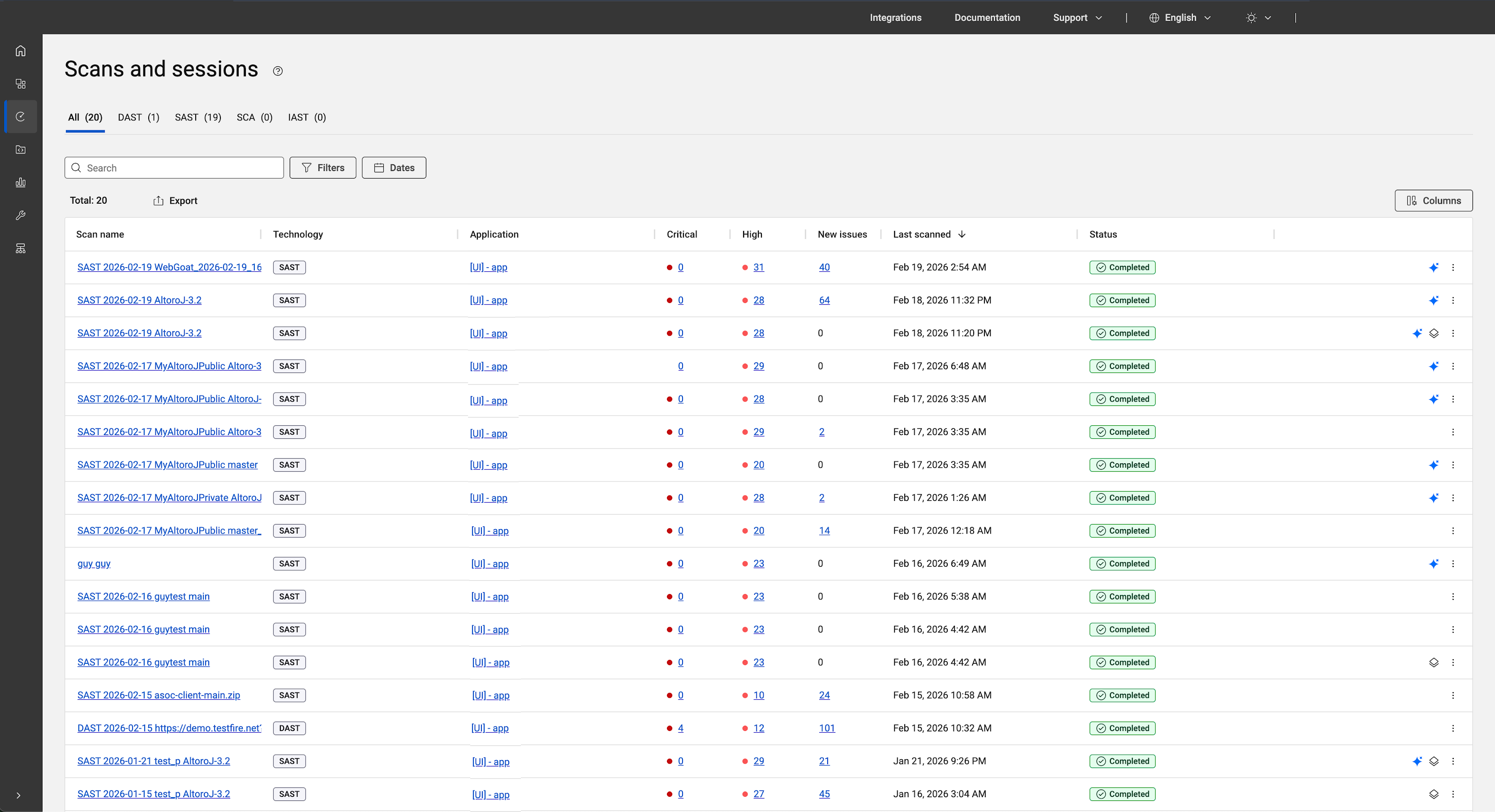Image resolution: width=1495 pixels, height=812 pixels.
Task: Open the English language dropdown
Action: pyautogui.click(x=1180, y=17)
